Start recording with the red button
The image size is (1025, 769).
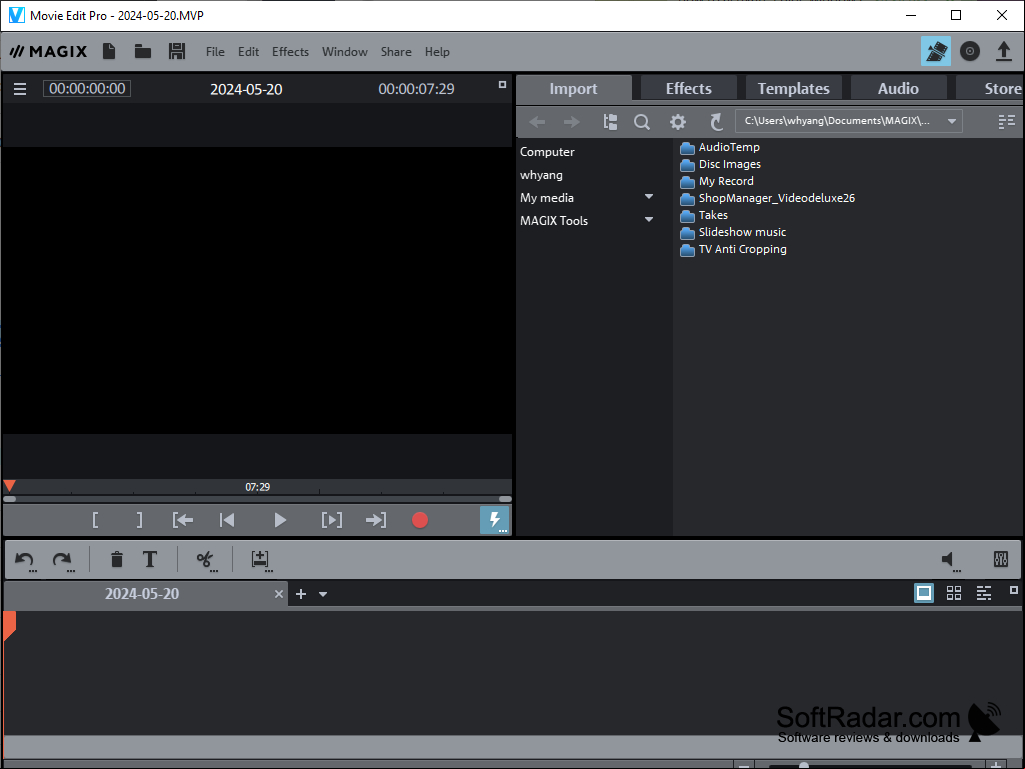tap(420, 520)
